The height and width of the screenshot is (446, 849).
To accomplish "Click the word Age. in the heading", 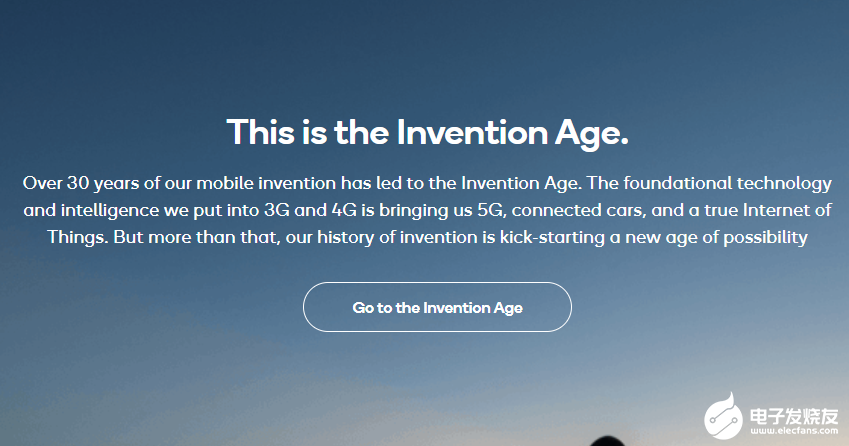I will 592,134.
